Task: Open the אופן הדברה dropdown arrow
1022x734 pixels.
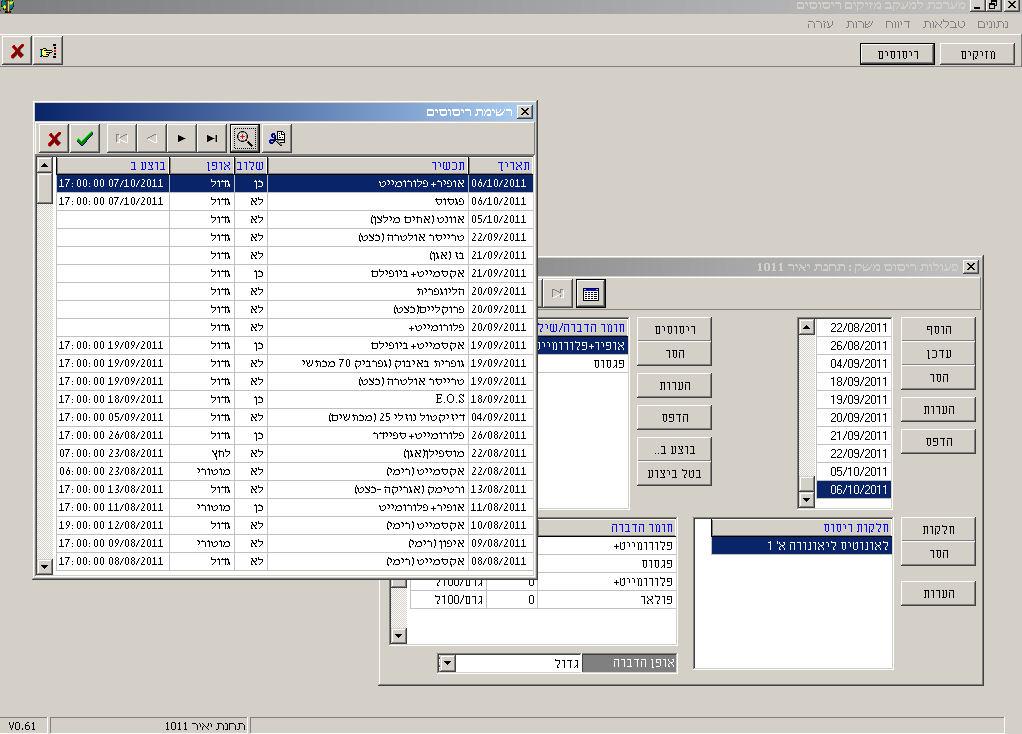Action: click(446, 664)
